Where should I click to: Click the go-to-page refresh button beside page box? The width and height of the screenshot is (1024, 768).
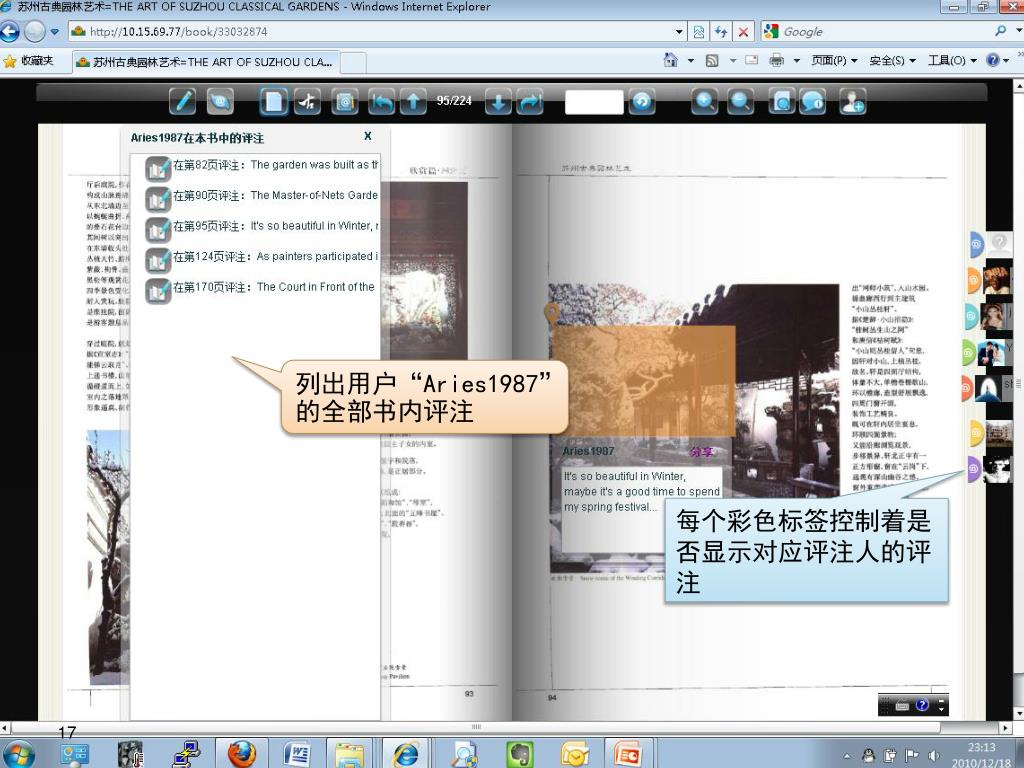pos(641,101)
